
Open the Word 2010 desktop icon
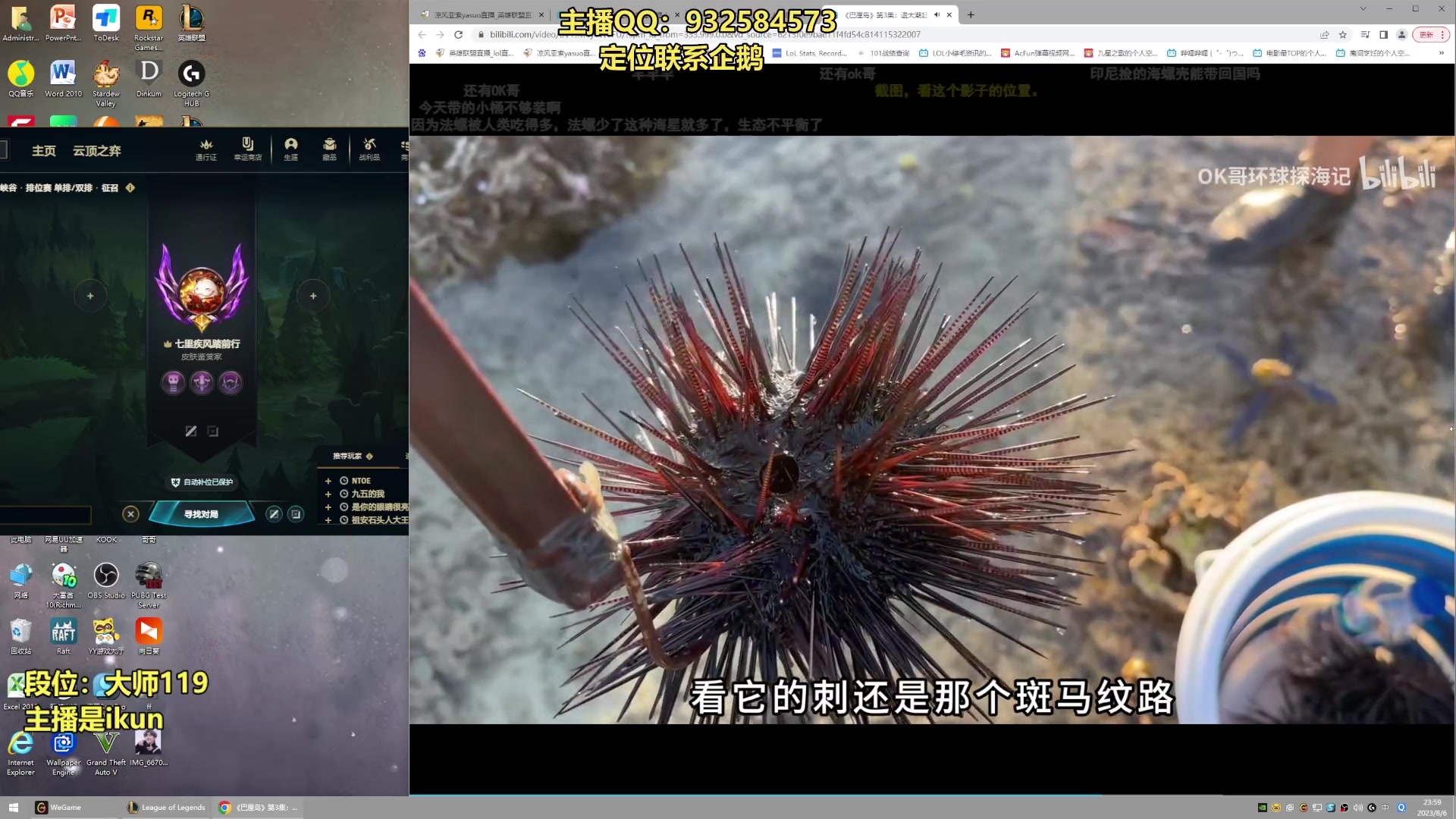63,79
